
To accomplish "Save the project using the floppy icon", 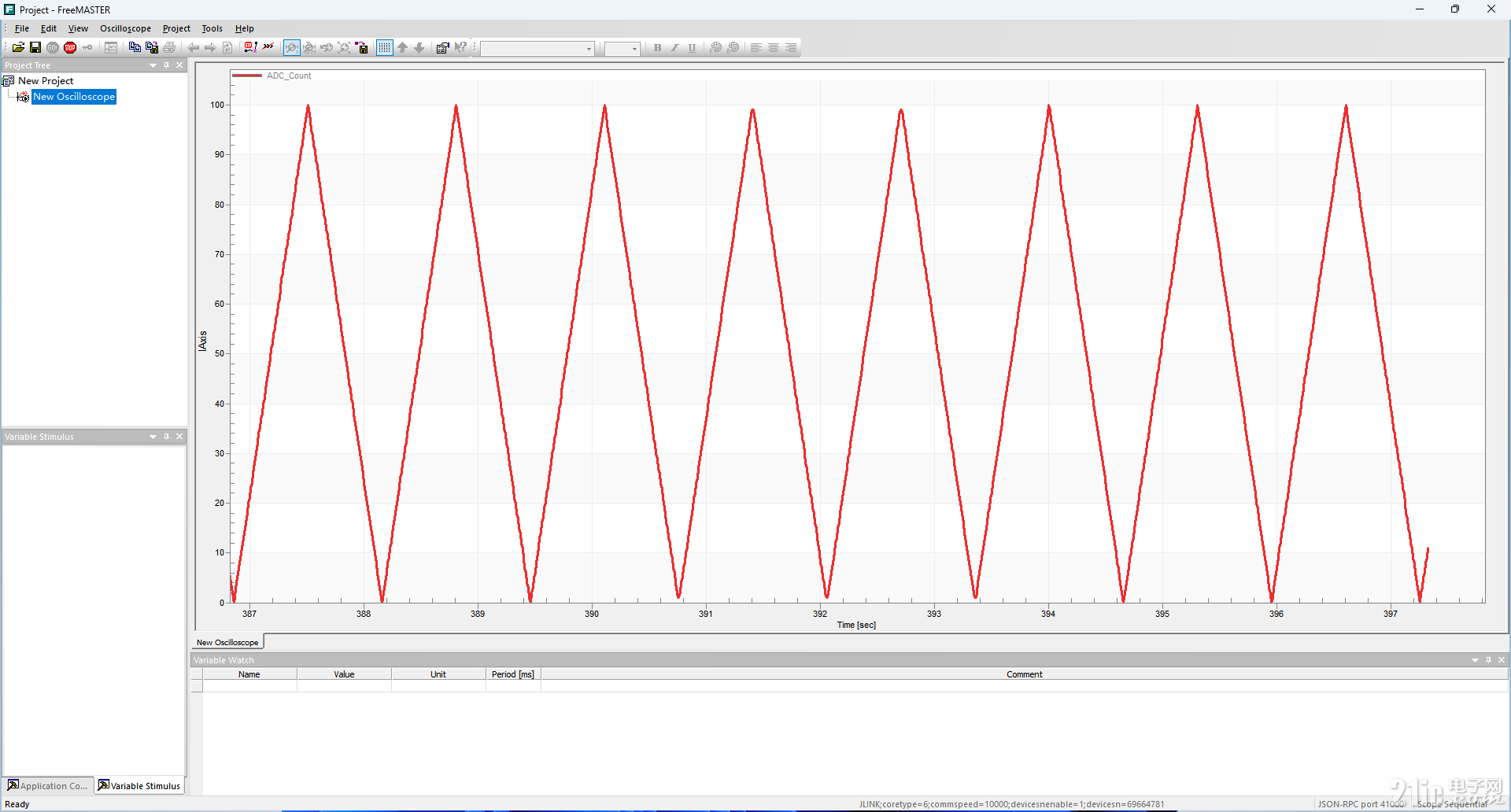I will [x=35, y=48].
